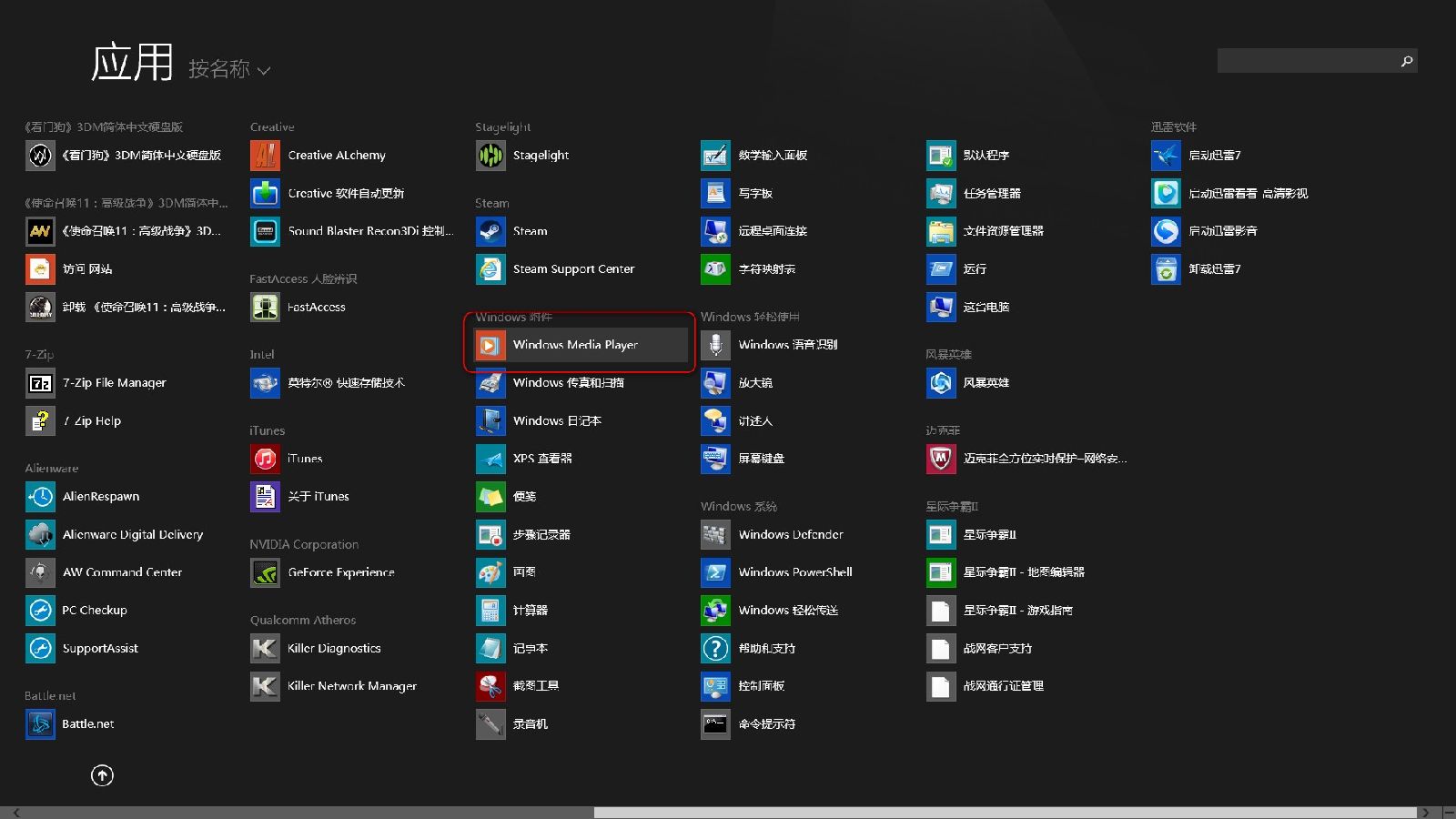Launch 启动迅雷7
This screenshot has width=1456, height=819.
pyautogui.click(x=1197, y=156)
